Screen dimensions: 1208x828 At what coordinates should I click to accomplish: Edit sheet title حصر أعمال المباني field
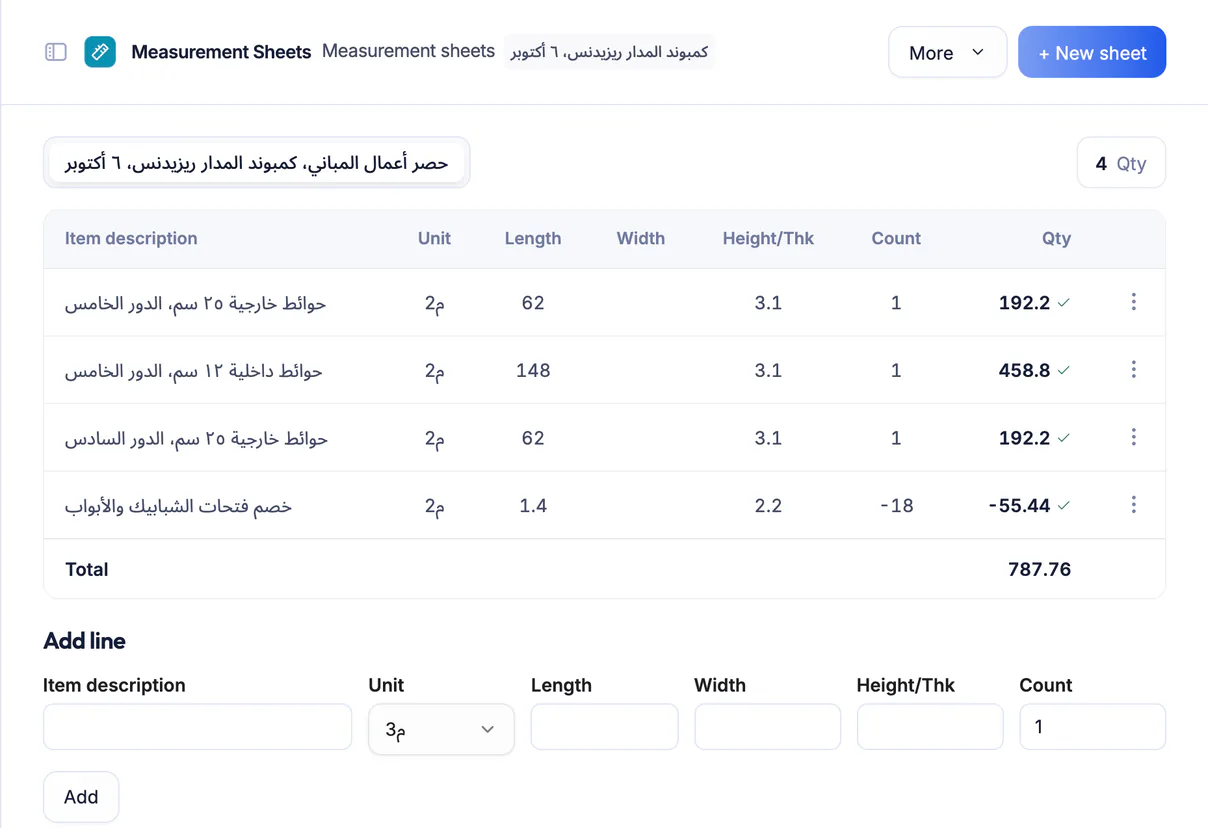[x=257, y=163]
